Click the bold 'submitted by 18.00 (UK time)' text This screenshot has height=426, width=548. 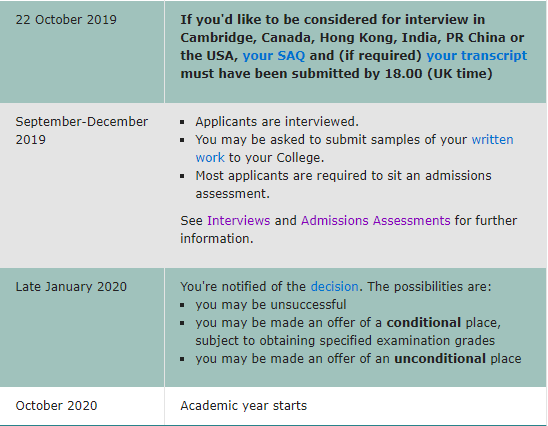click(392, 74)
